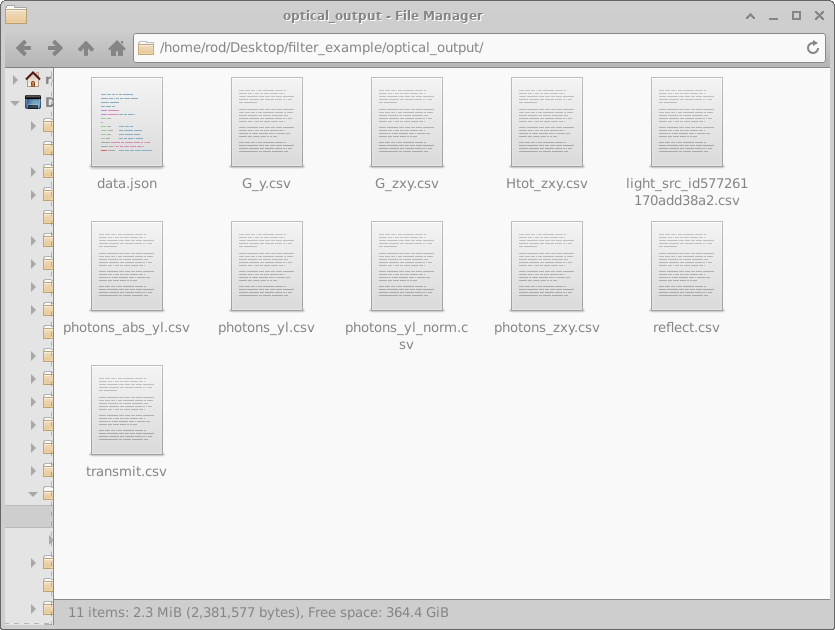The width and height of the screenshot is (835, 630).
Task: Select reflect.csv
Action: [686, 265]
